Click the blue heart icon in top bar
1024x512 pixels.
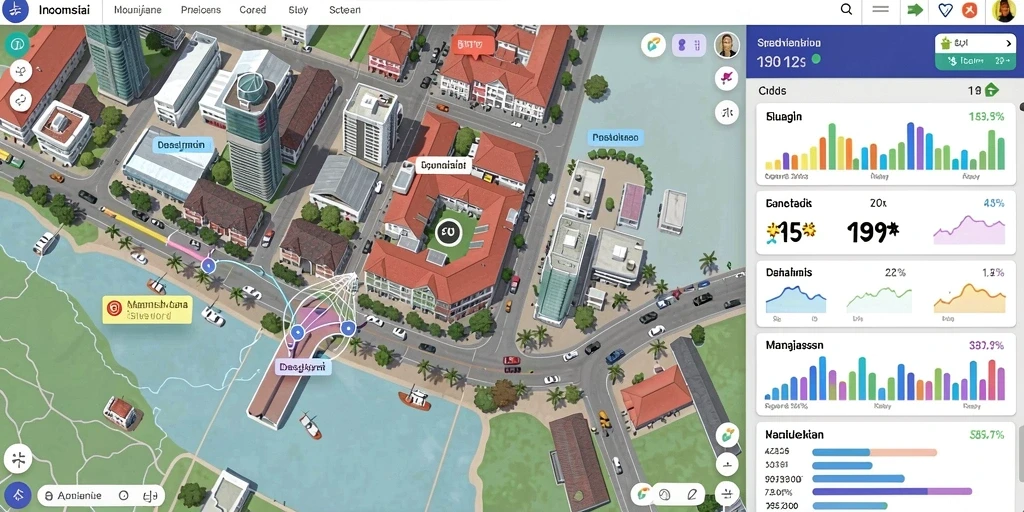click(945, 10)
